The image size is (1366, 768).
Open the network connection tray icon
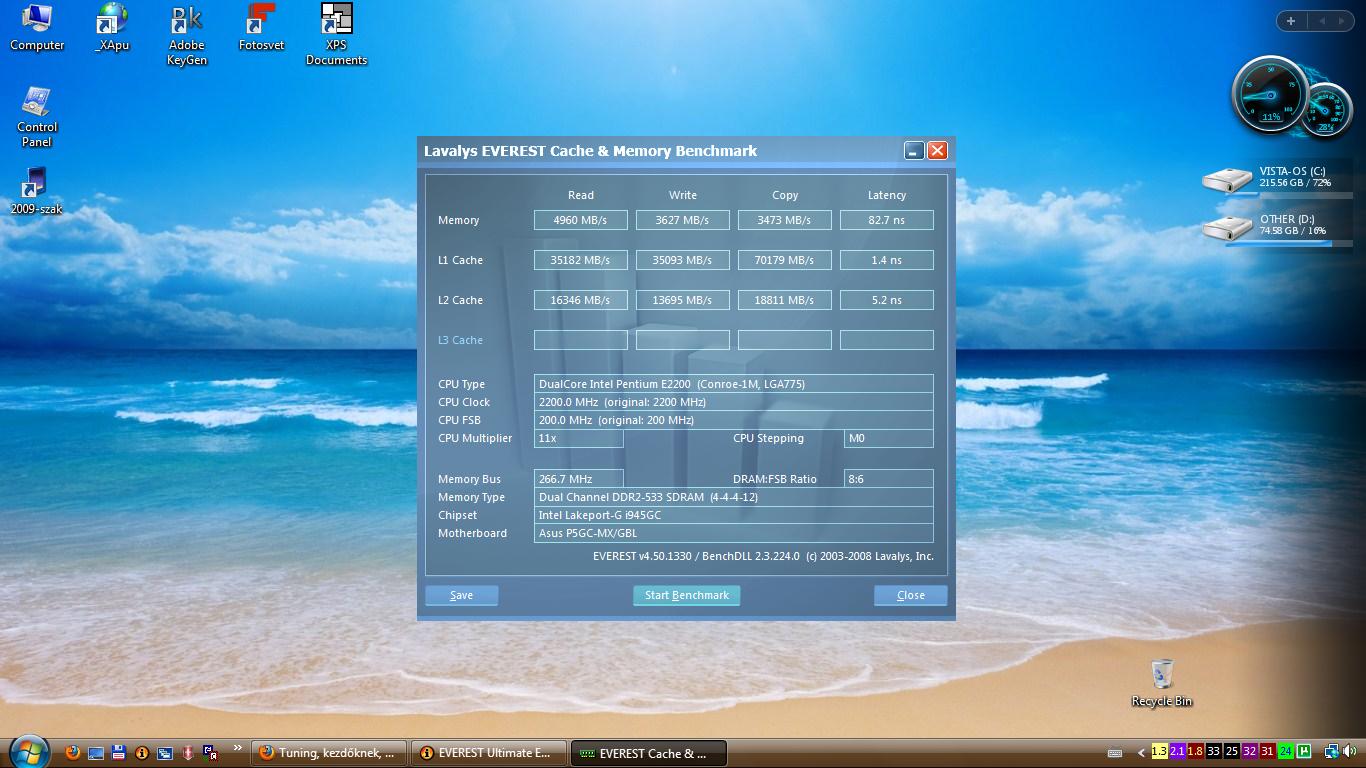tap(1332, 752)
